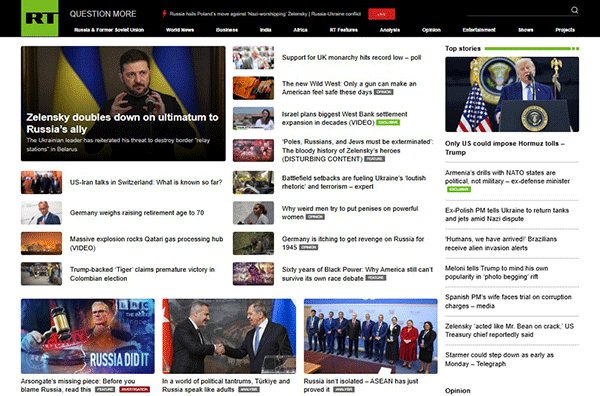Open Russia isn't isolated ASEAN article title
Screen dimensions: 600x396
pyautogui.click(x=361, y=385)
